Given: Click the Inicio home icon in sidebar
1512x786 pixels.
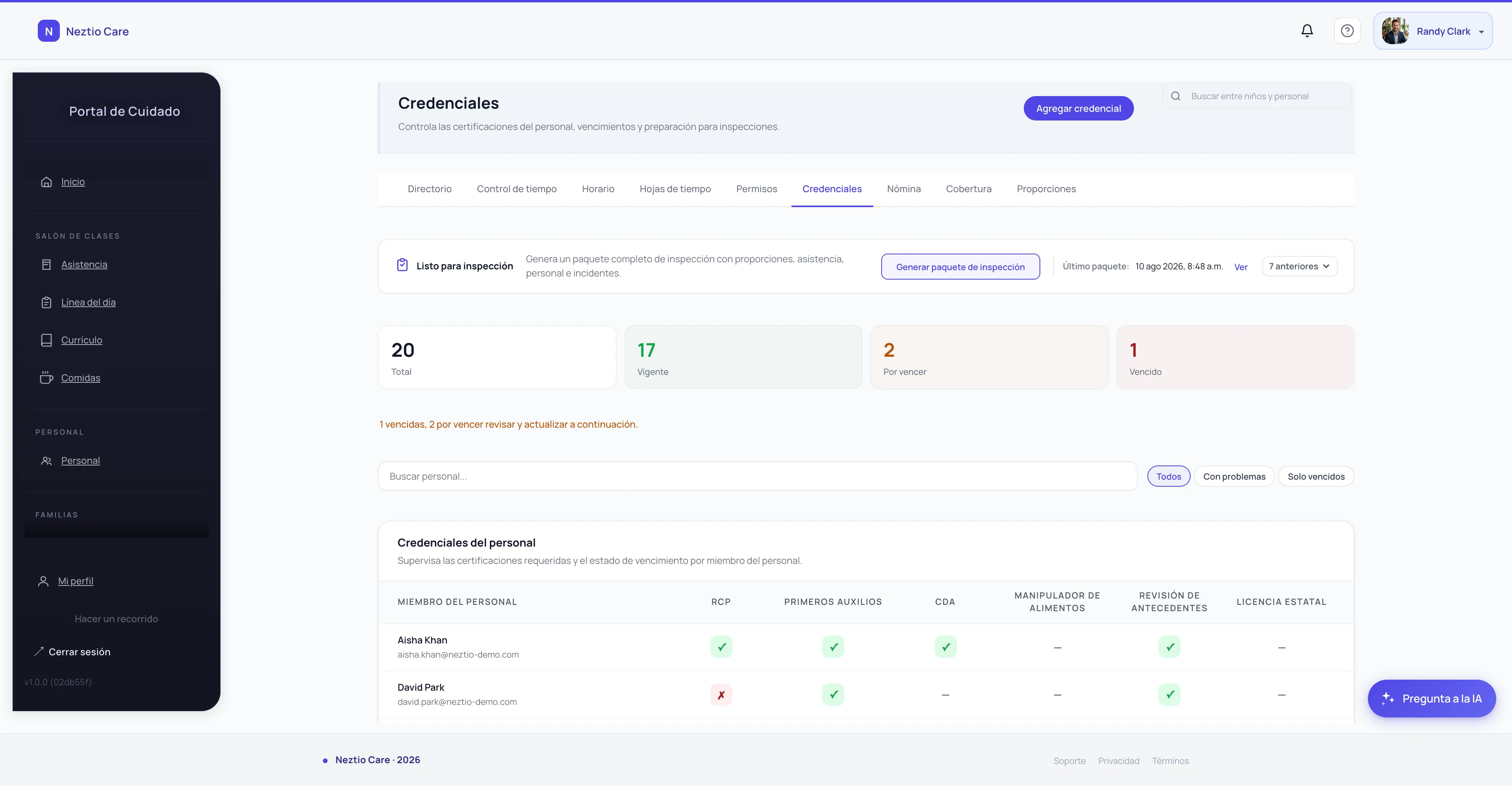Looking at the screenshot, I should pos(46,182).
